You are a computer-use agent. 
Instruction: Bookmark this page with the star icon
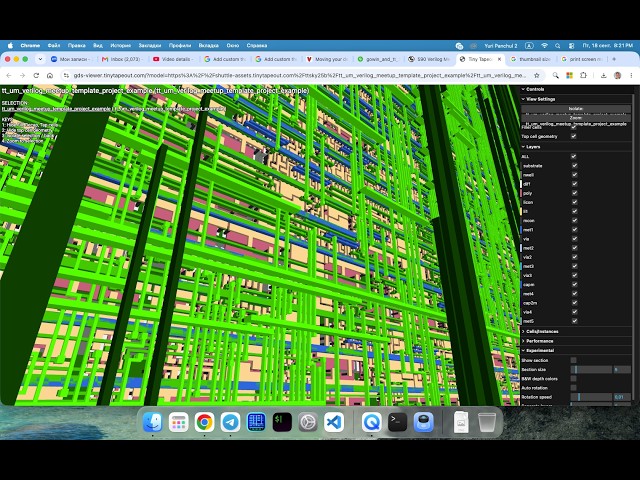(x=537, y=76)
